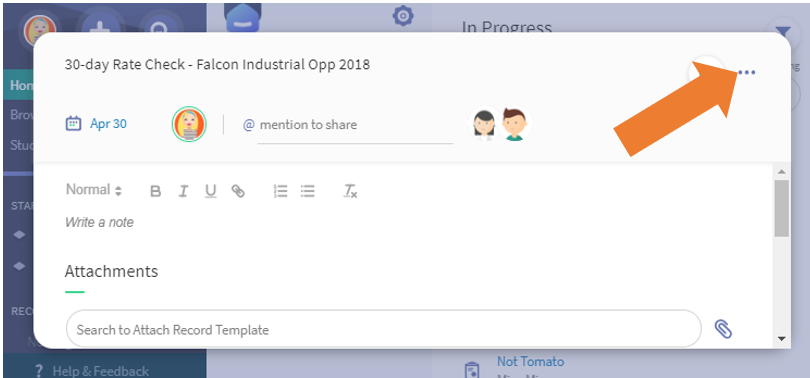Click the Write a note text area
The height and width of the screenshot is (378, 810).
click(x=100, y=223)
